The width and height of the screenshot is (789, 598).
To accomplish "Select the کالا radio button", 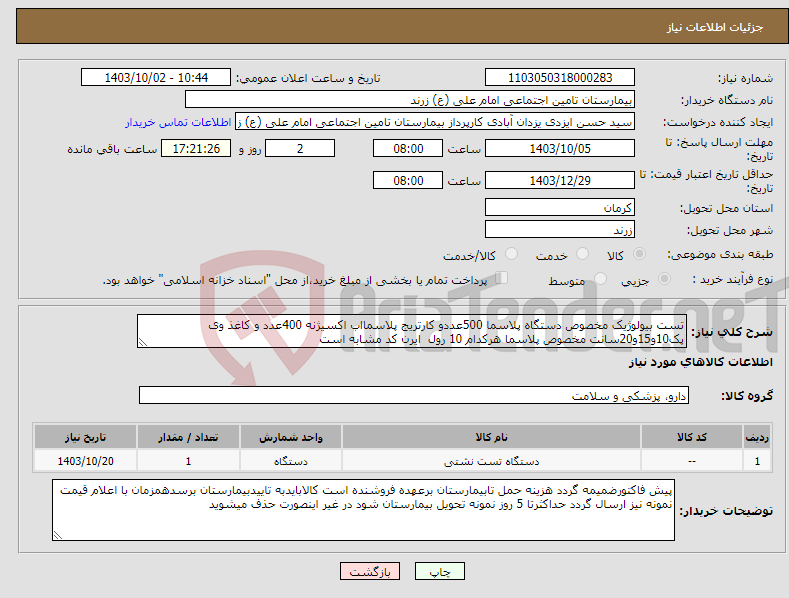I will pos(639,254).
